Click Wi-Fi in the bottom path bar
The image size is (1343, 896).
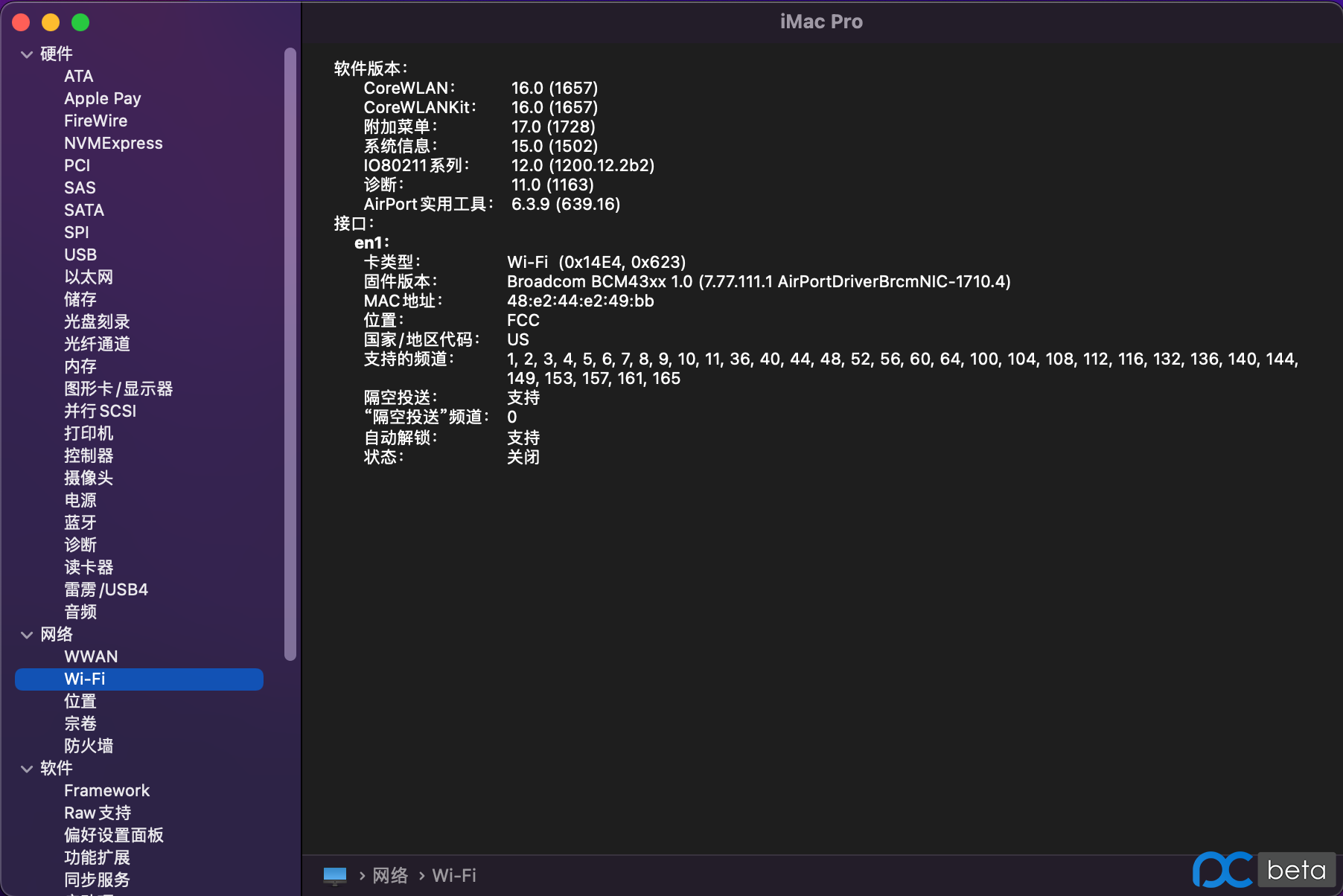click(x=454, y=875)
